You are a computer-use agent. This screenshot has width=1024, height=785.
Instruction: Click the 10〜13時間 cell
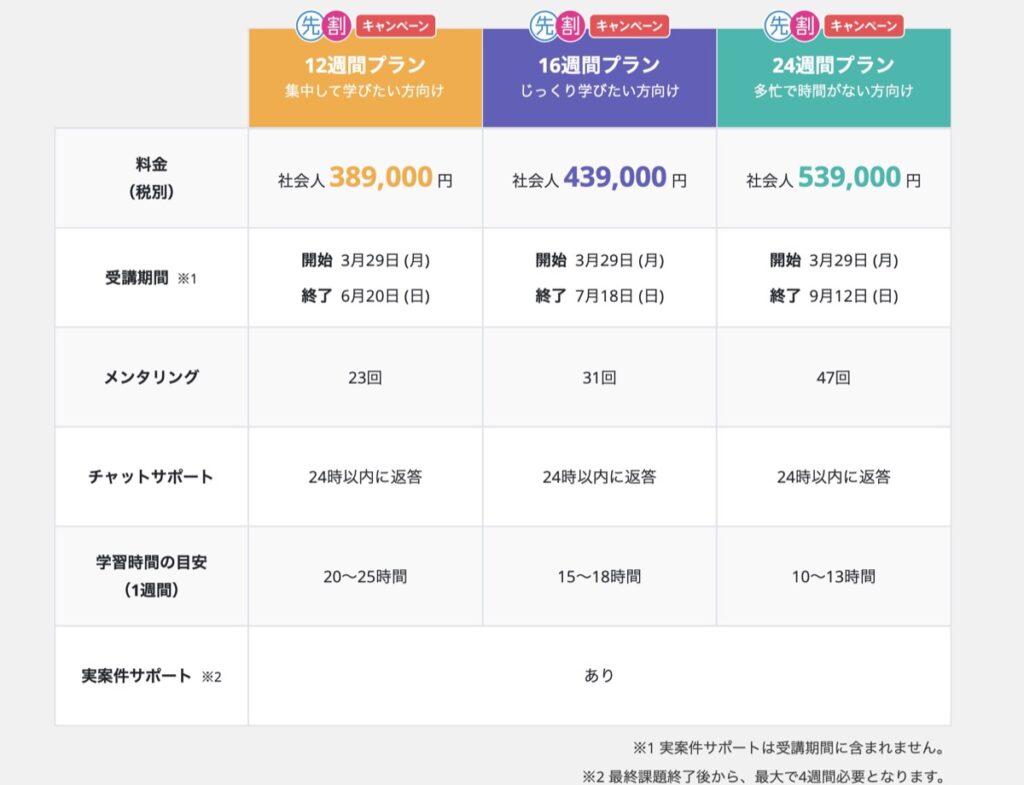pyautogui.click(x=833, y=577)
